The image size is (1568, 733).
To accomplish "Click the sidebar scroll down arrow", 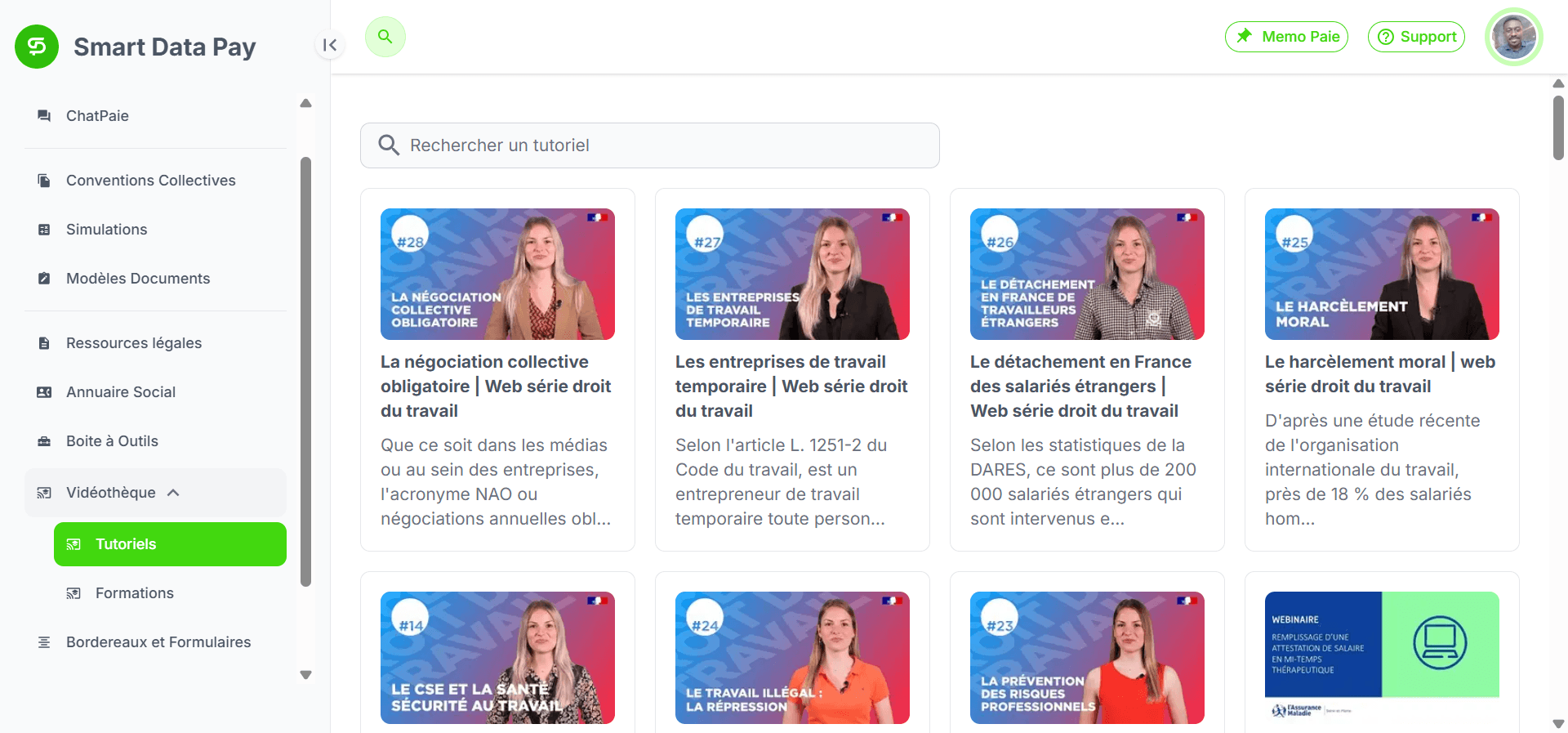I will tap(306, 675).
